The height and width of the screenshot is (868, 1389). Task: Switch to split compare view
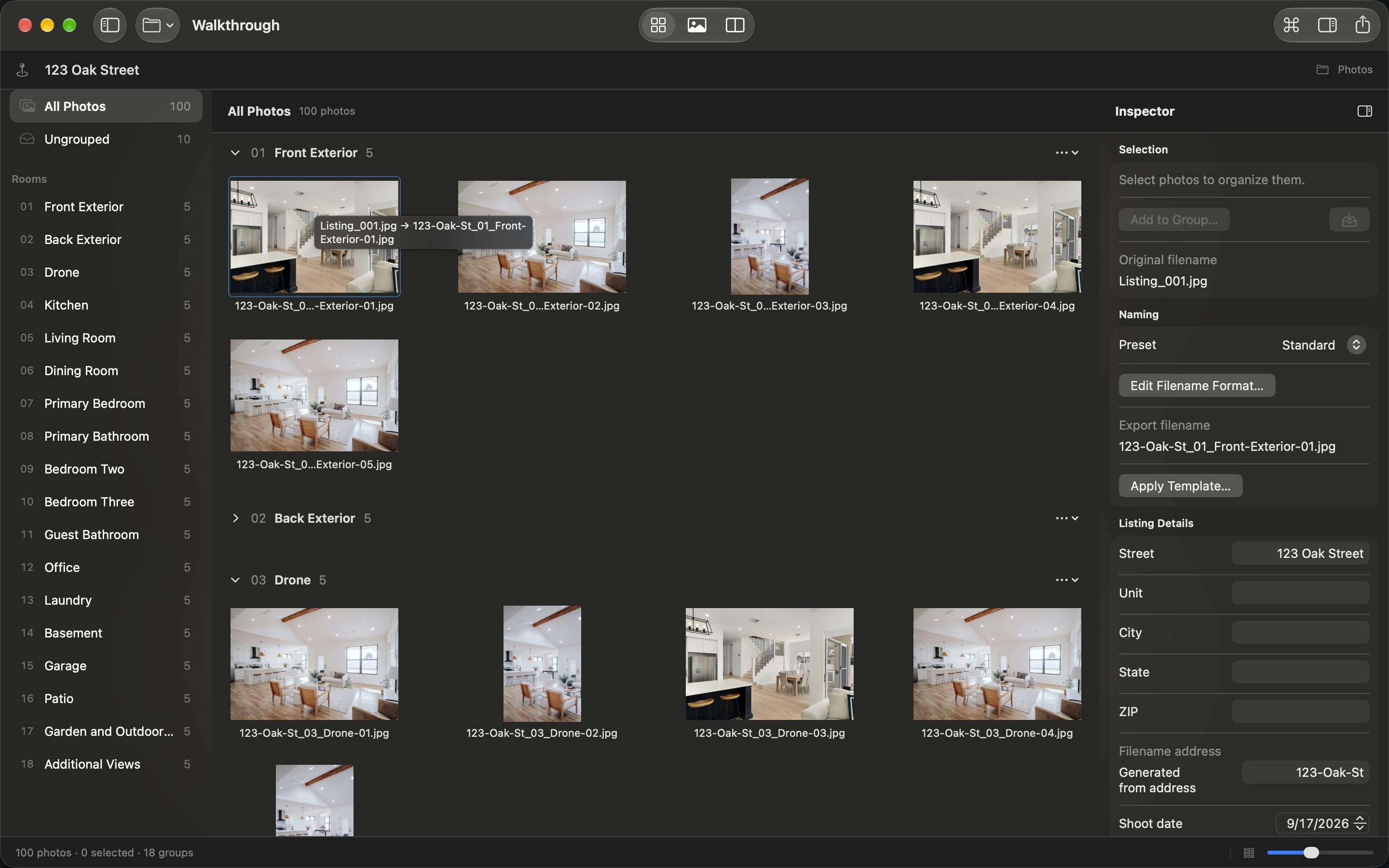pos(735,25)
